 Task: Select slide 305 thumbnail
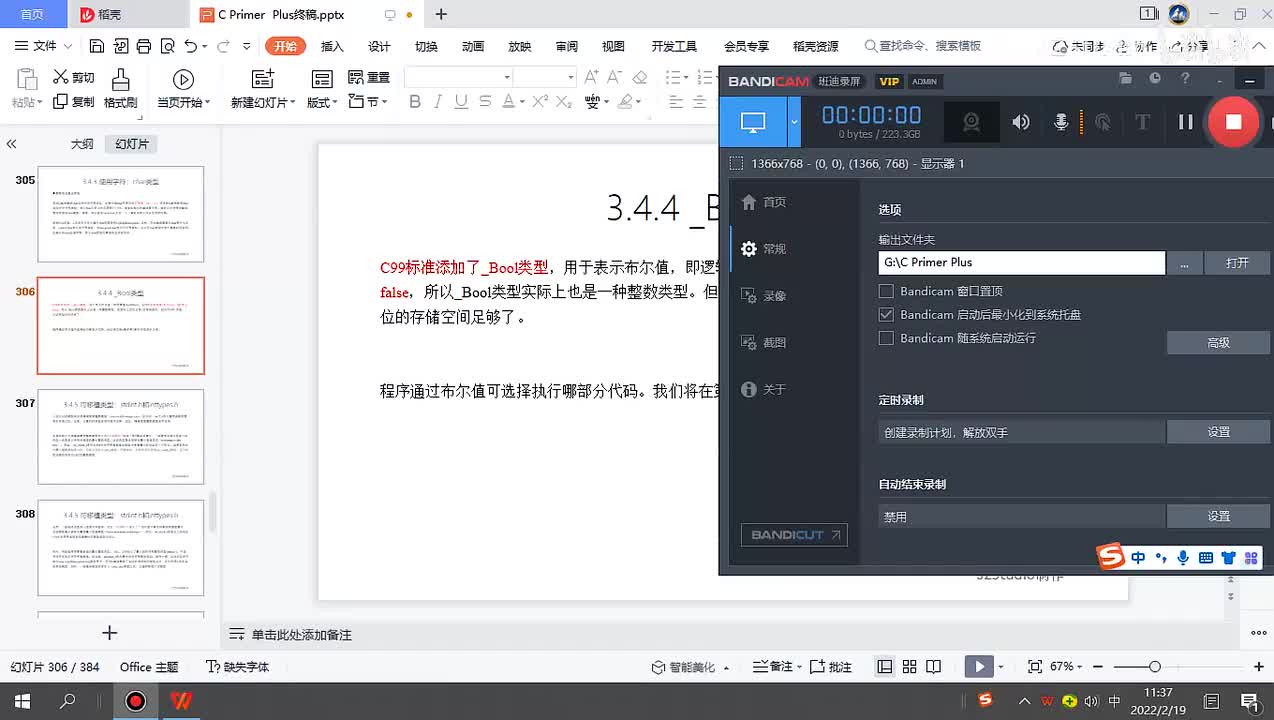point(120,214)
